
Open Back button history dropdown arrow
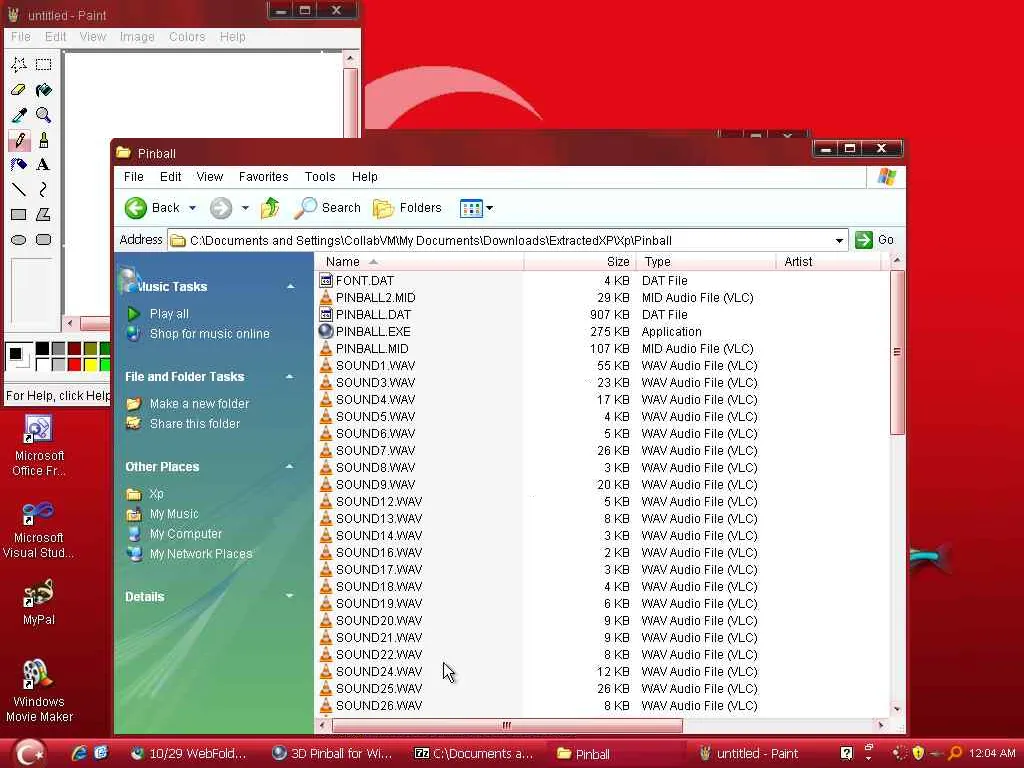(x=192, y=208)
